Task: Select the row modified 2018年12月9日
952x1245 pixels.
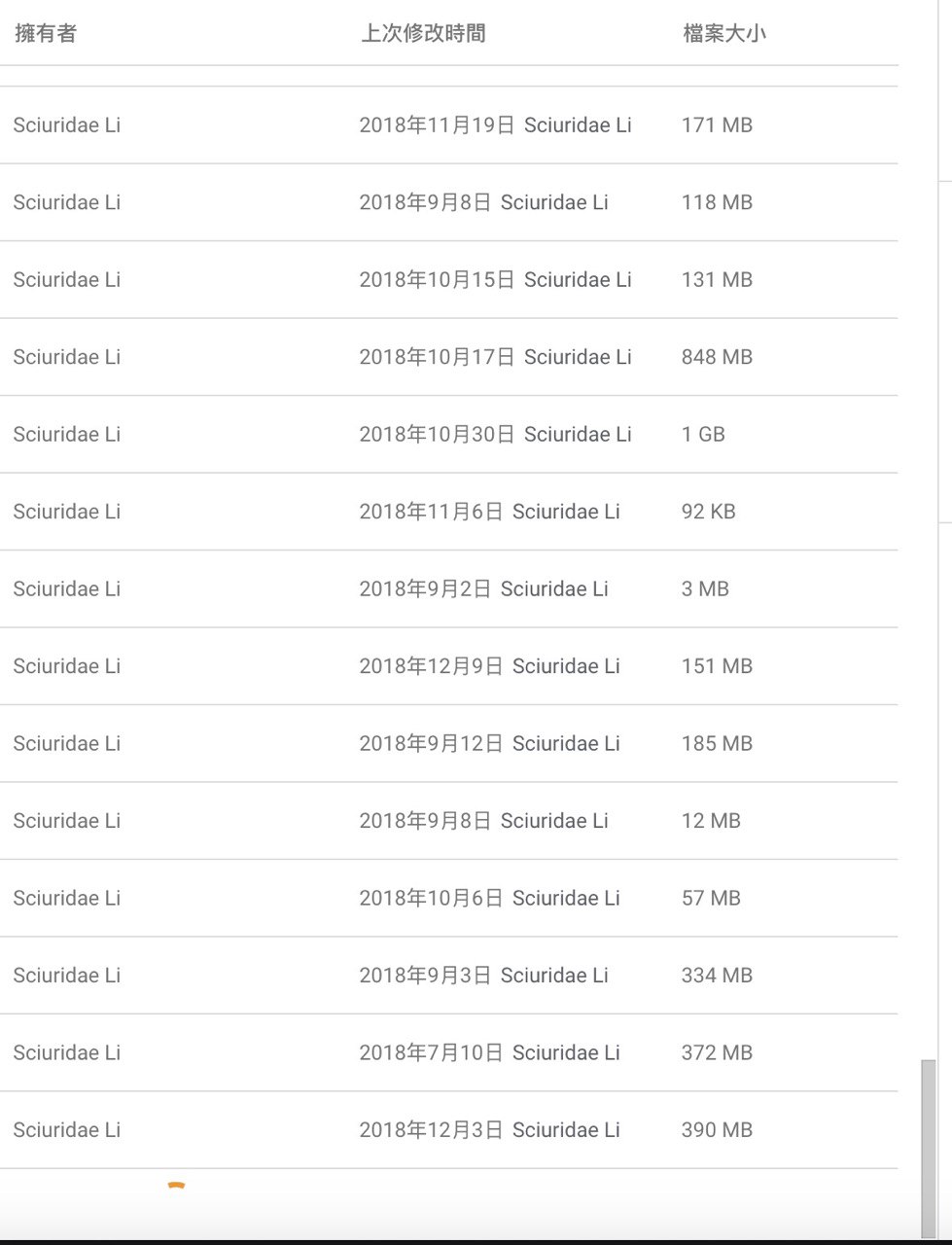Action: click(448, 666)
